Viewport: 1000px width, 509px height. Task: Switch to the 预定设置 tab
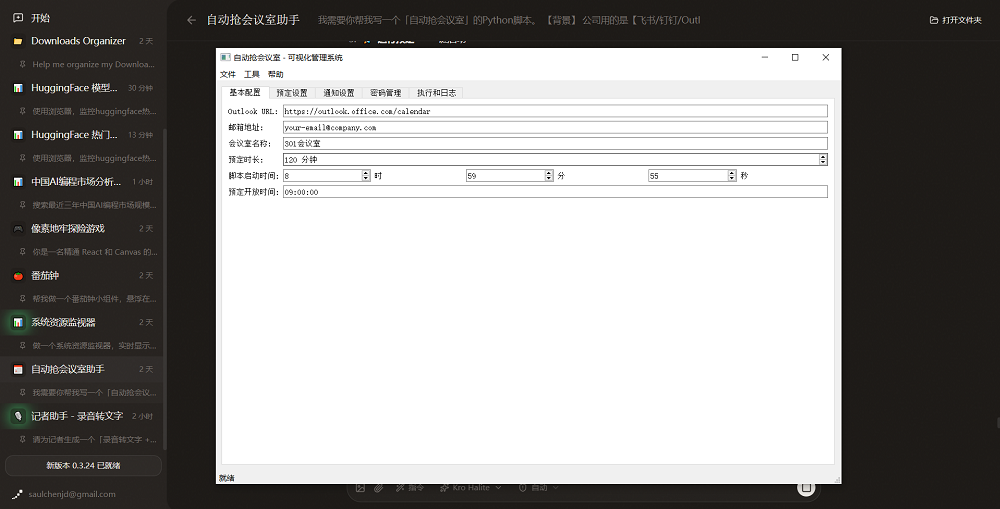tap(292, 93)
